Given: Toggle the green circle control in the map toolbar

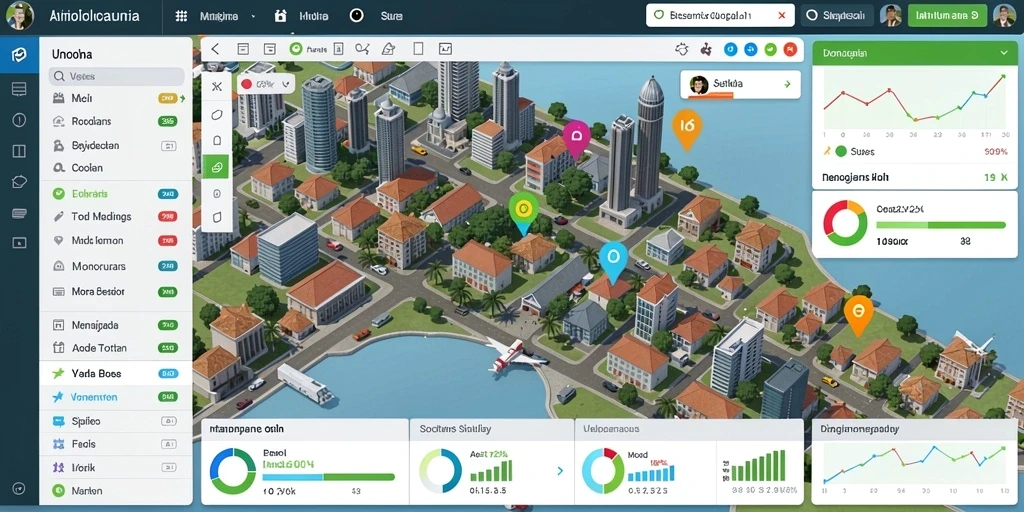Looking at the screenshot, I should tap(295, 49).
